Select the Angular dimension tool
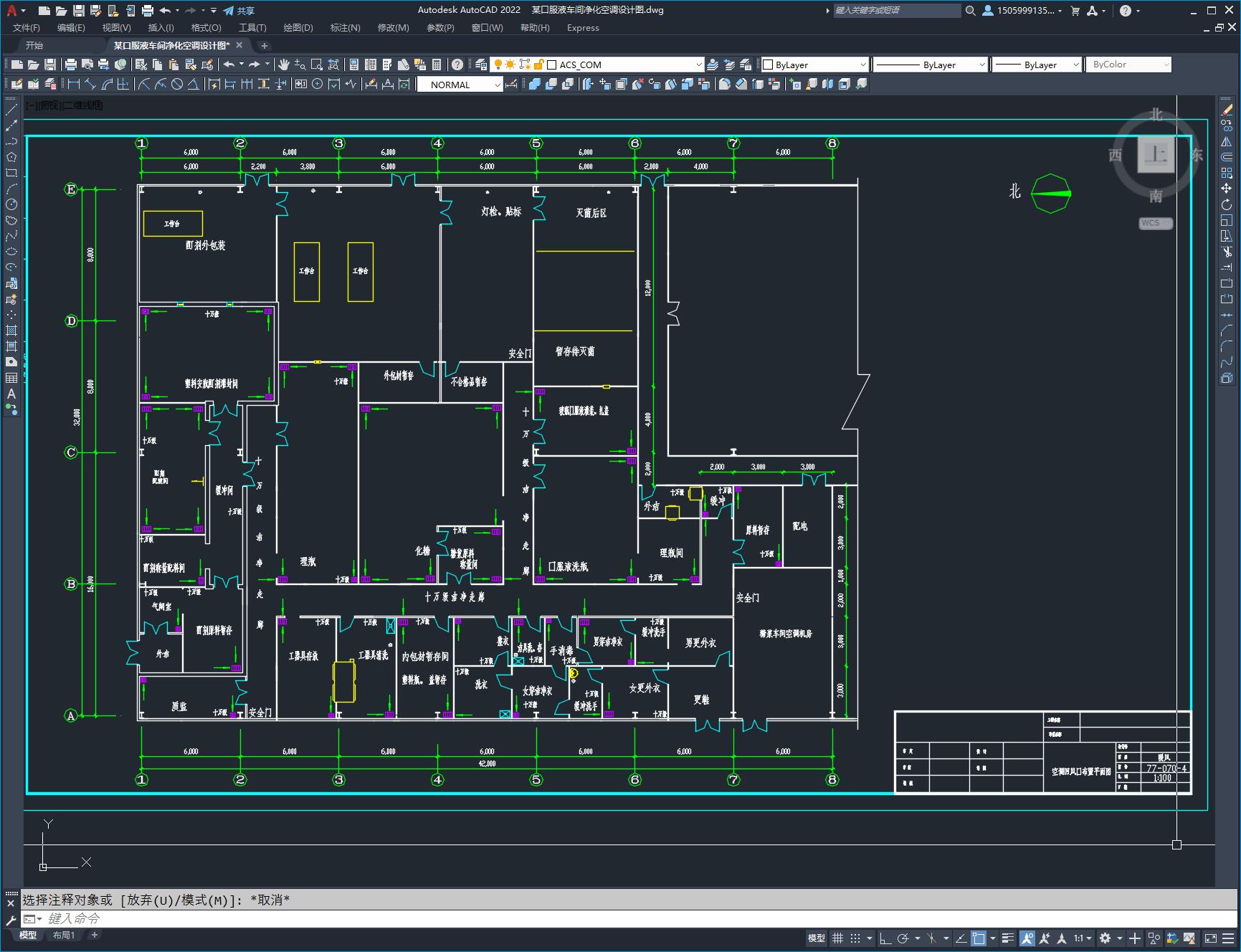 194,84
